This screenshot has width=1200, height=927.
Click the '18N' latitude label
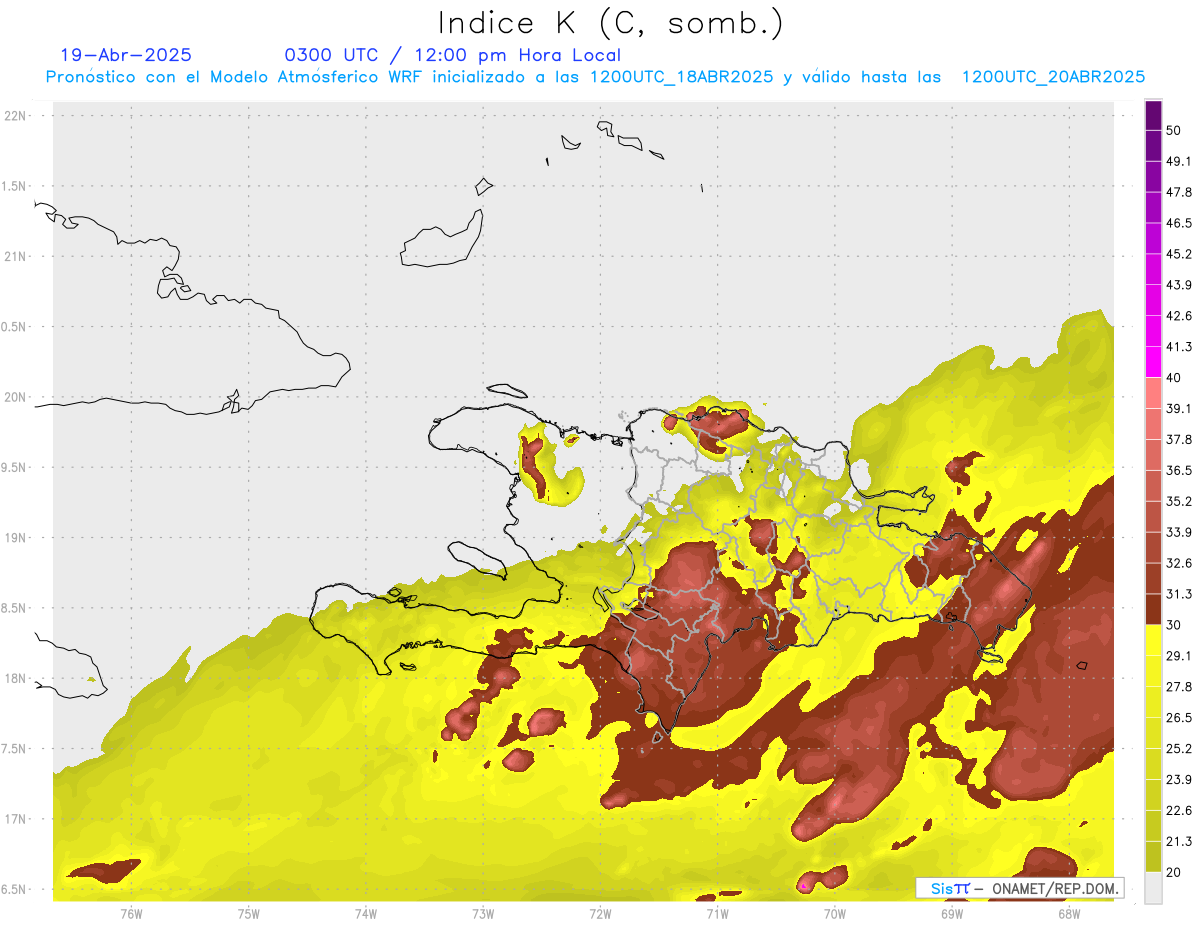point(15,678)
